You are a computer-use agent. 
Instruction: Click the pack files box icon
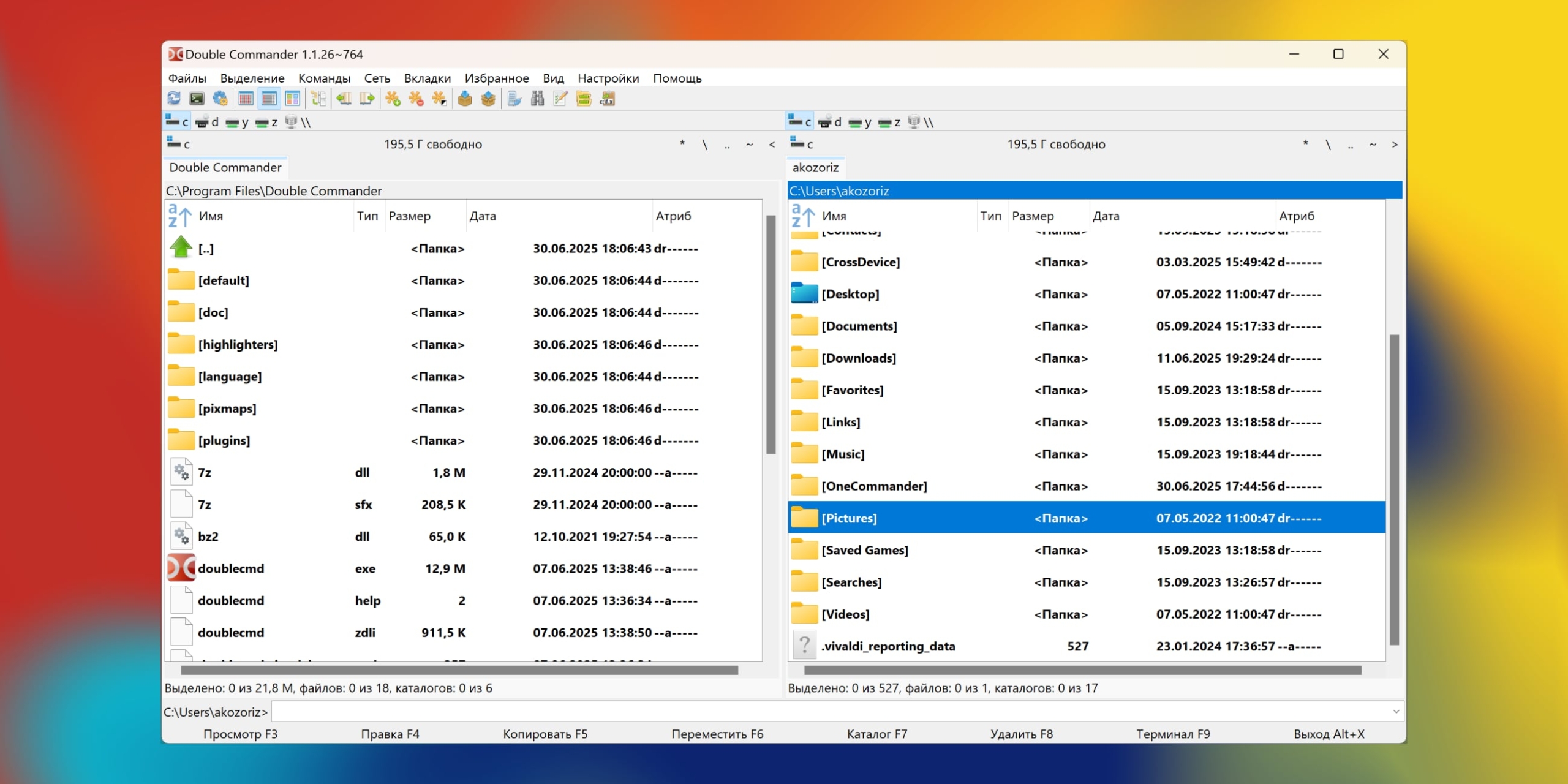pos(465,99)
